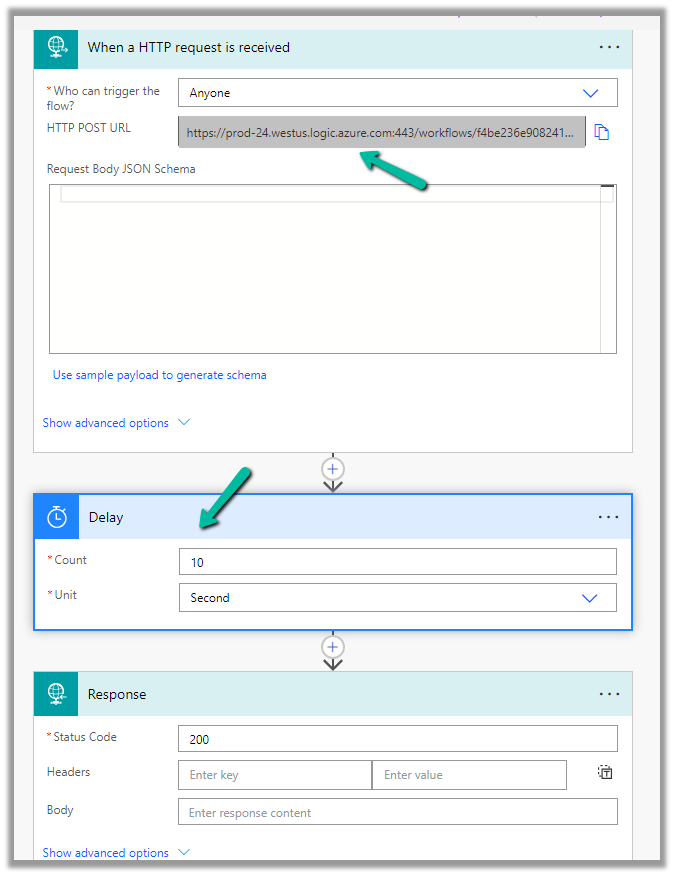This screenshot has height=876, width=674.
Task: Open the HTTP request trigger ellipsis menu
Action: pos(609,47)
